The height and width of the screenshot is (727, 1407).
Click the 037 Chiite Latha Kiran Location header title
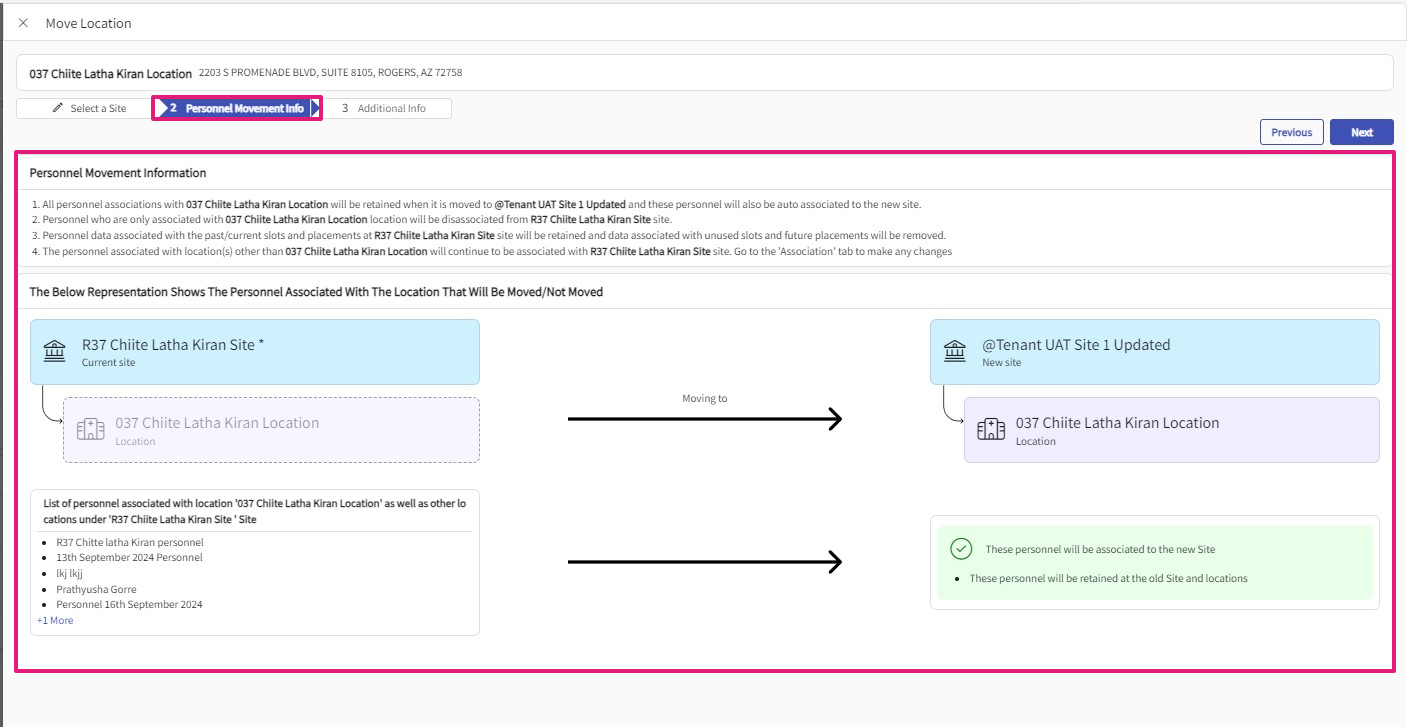pos(110,73)
